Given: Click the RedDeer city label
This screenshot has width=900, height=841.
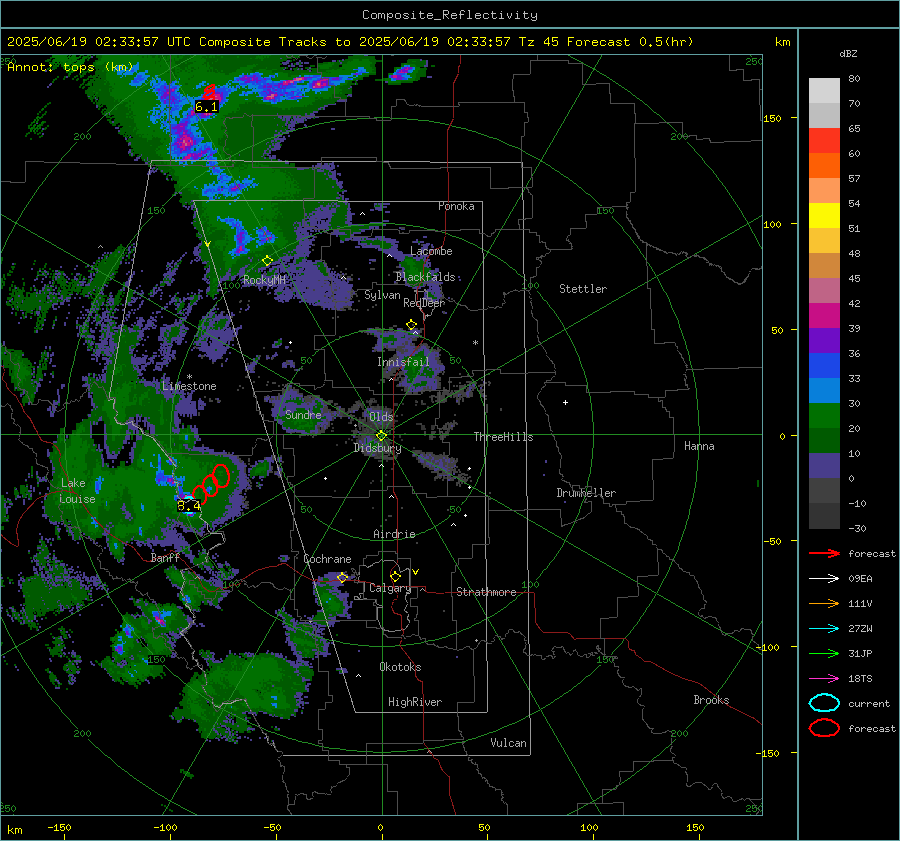Looking at the screenshot, I should point(424,303).
